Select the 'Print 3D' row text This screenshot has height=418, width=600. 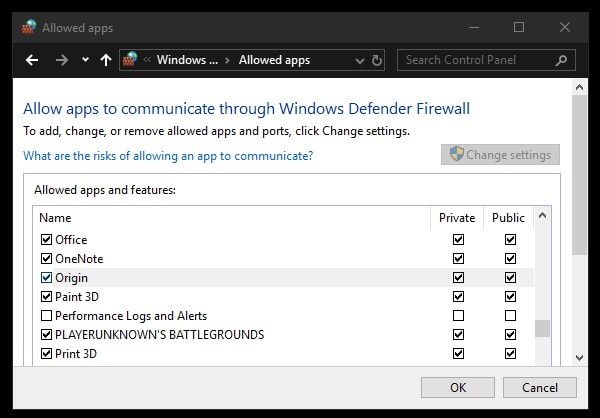tap(76, 354)
